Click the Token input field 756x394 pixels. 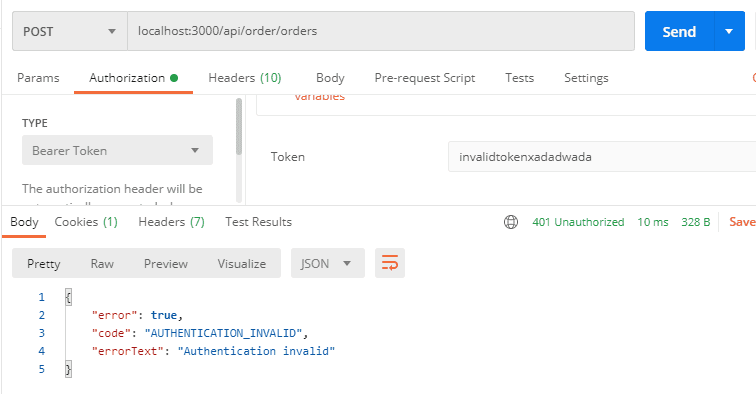602,157
